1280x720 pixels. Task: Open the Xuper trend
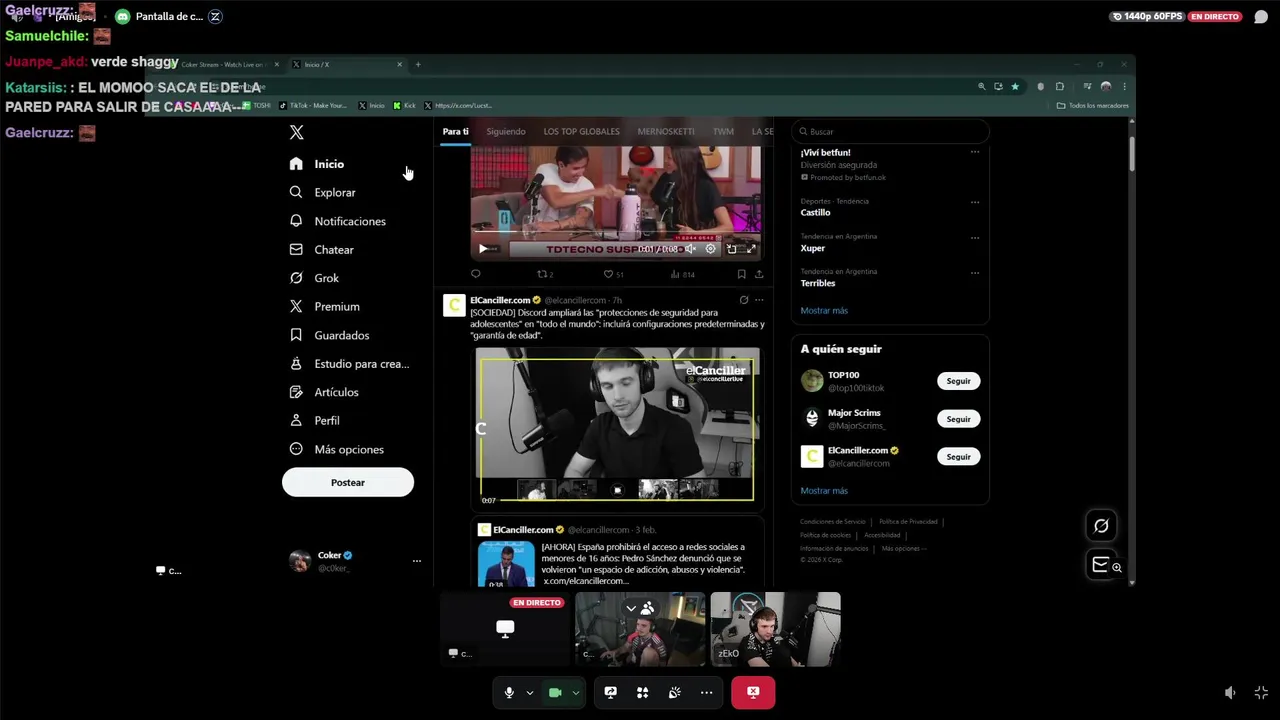click(813, 248)
